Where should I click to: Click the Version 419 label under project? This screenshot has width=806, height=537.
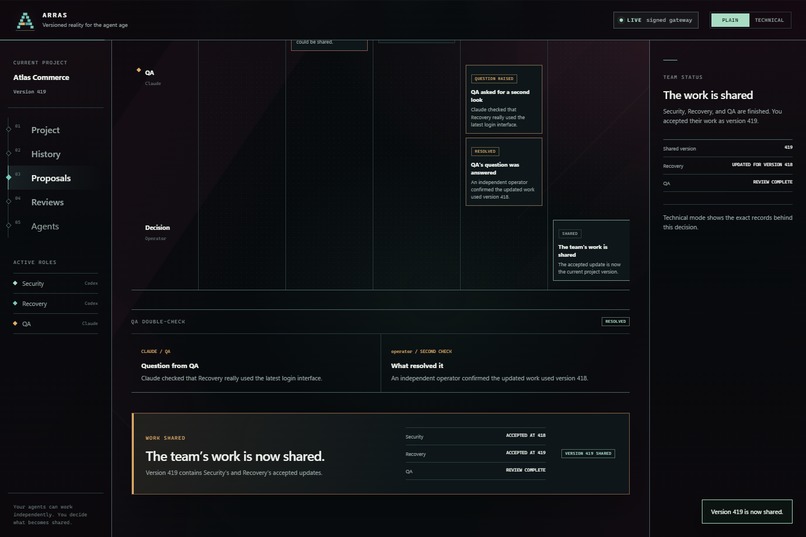coord(29,92)
